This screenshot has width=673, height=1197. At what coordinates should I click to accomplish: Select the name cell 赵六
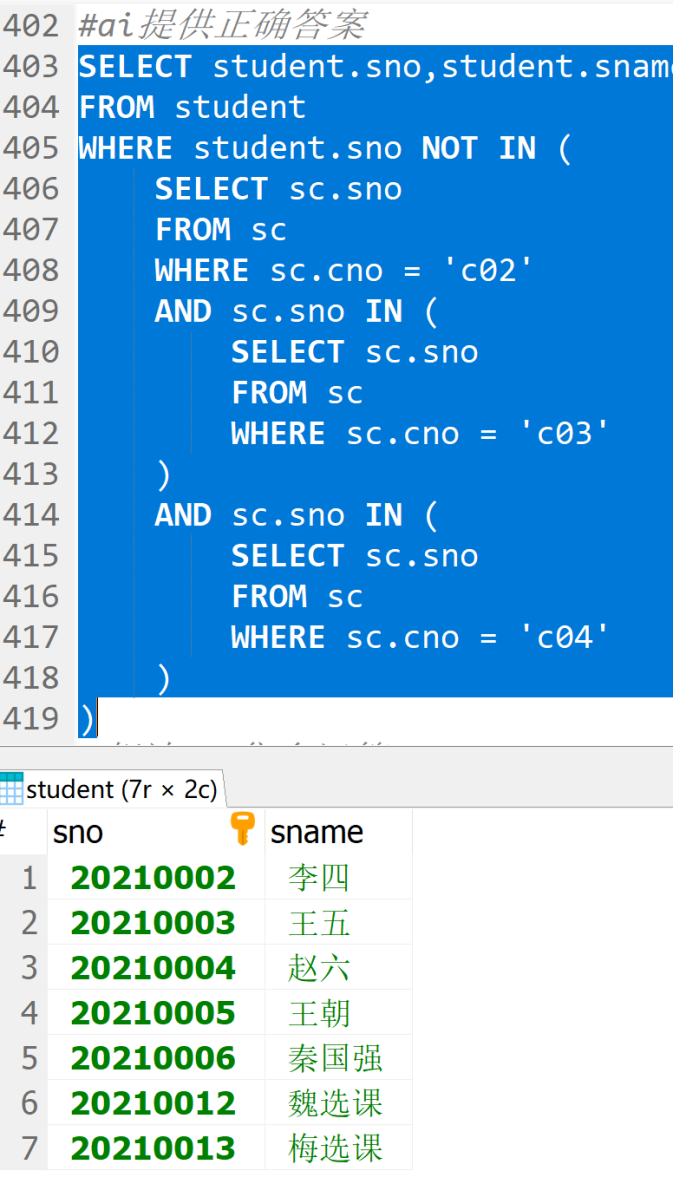point(338,968)
